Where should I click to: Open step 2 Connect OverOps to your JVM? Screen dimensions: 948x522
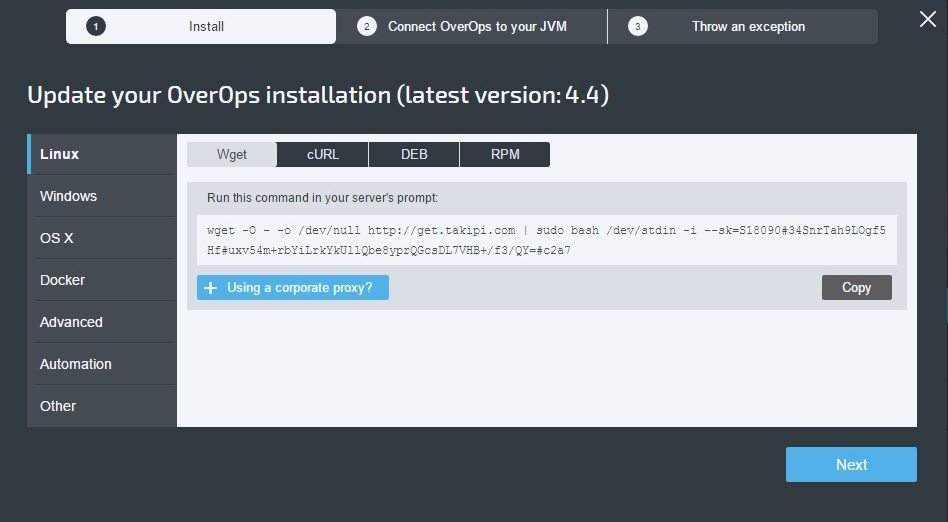[x=472, y=27]
